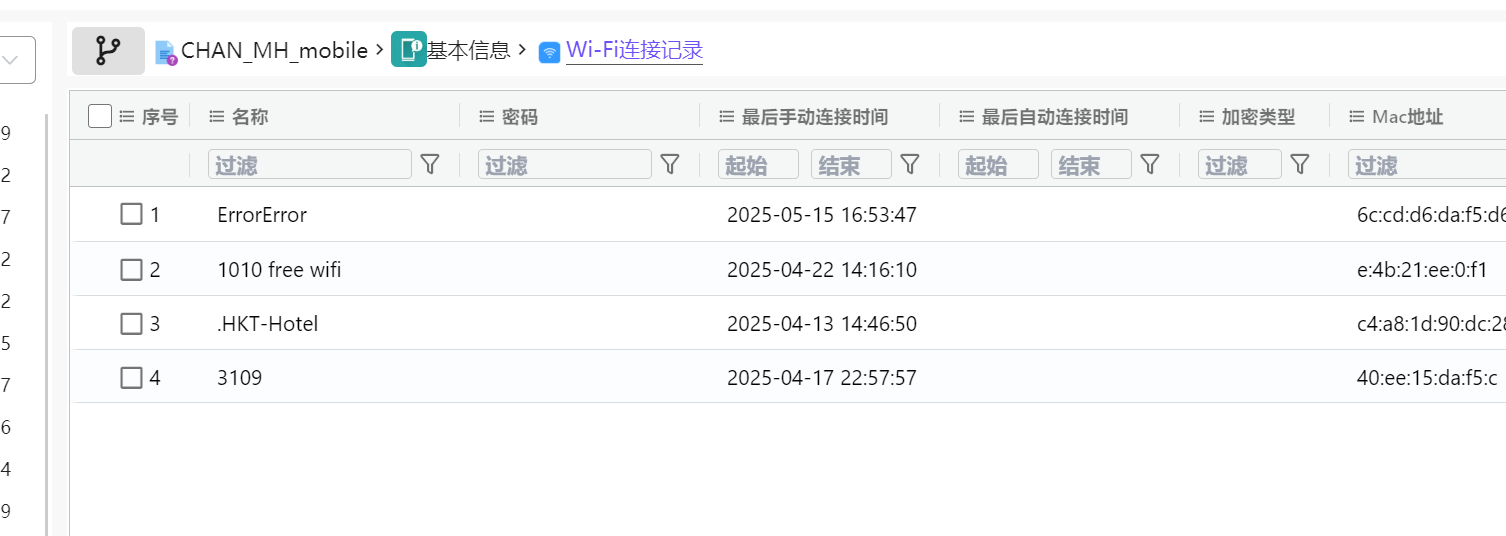Screen dimensions: 1506x536
Task: Go to CHAN_MH_mobile in breadcrumb
Action: (x=274, y=51)
